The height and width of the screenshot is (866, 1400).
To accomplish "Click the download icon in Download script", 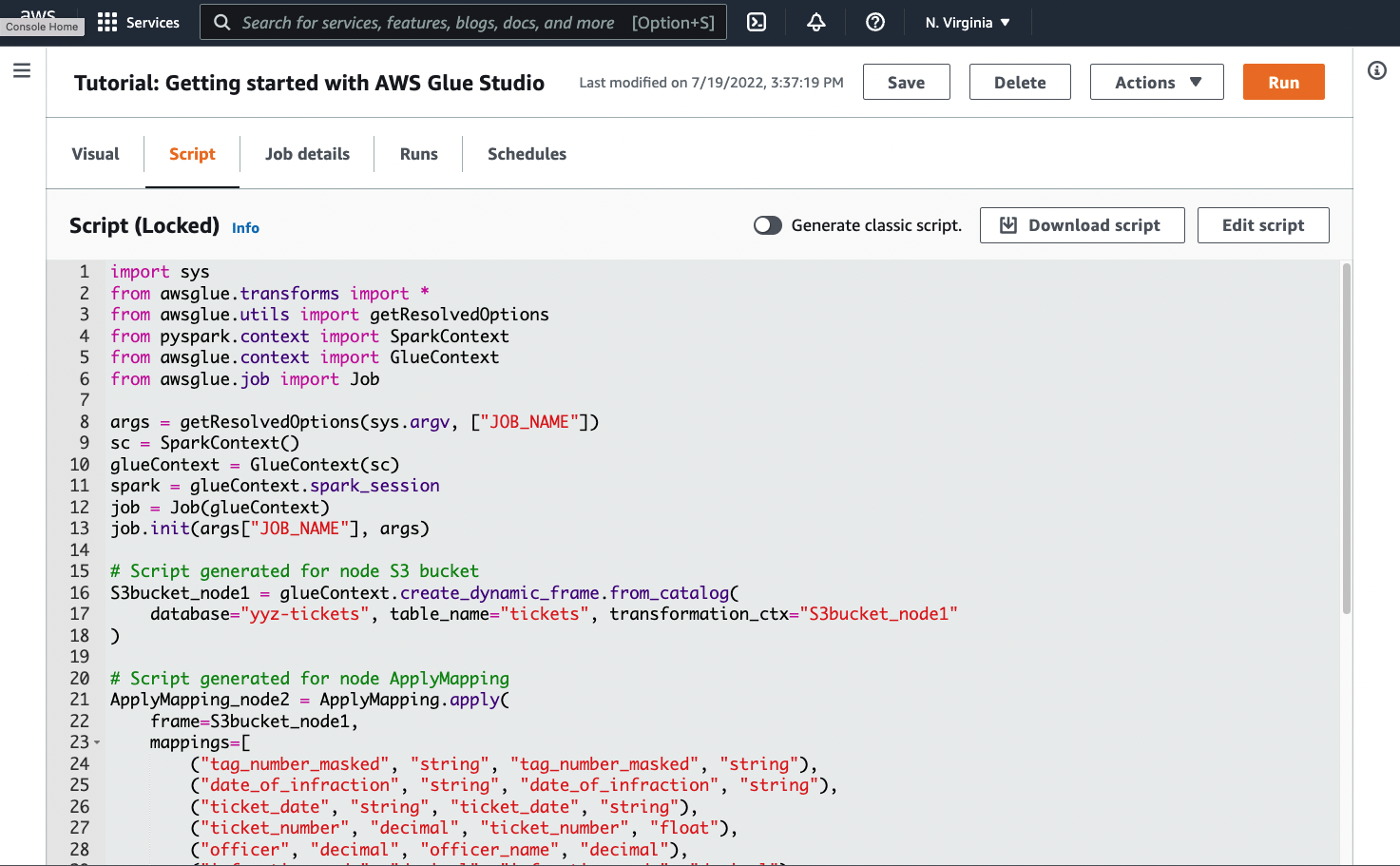I will (1009, 225).
